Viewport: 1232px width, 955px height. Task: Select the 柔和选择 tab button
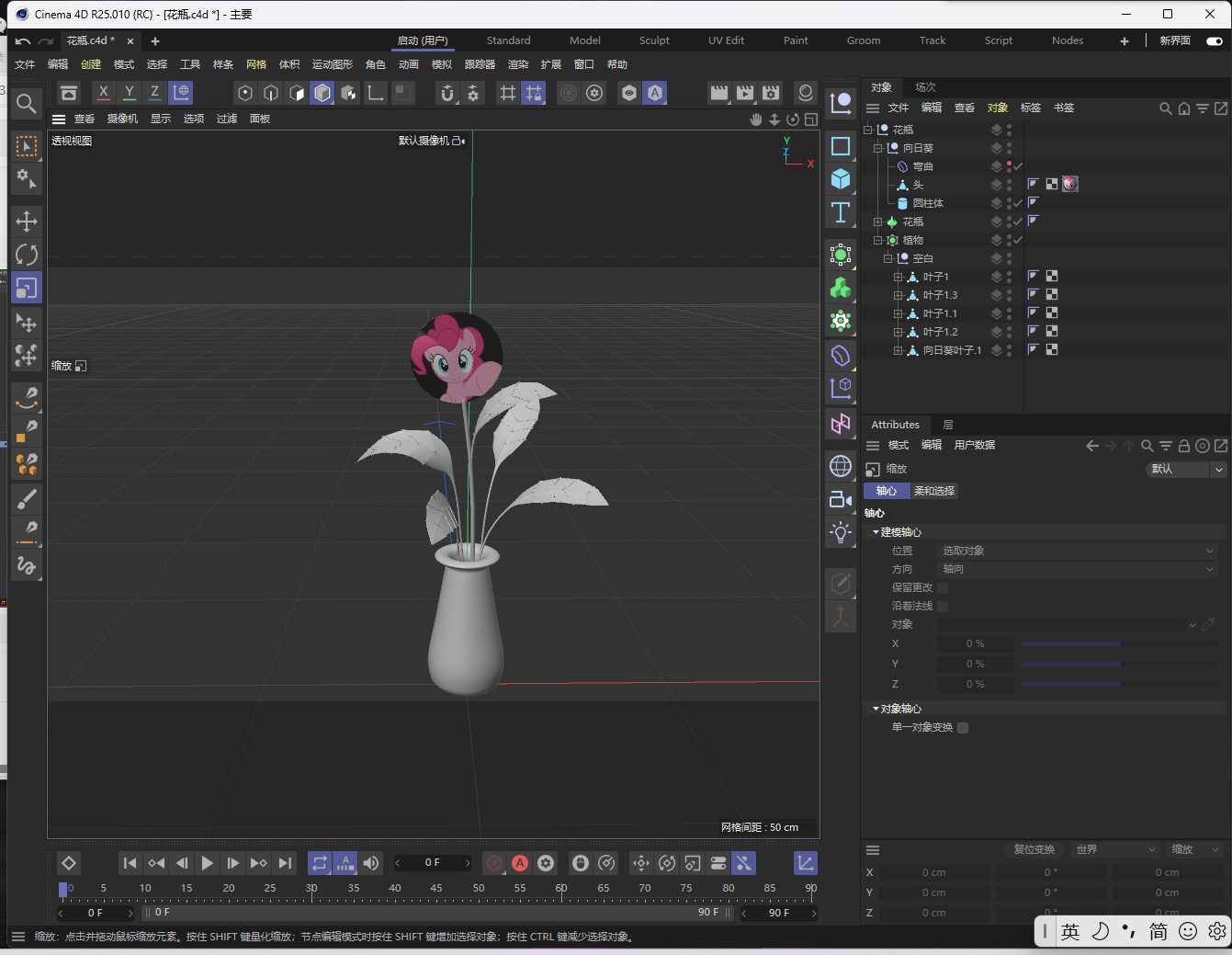click(934, 491)
